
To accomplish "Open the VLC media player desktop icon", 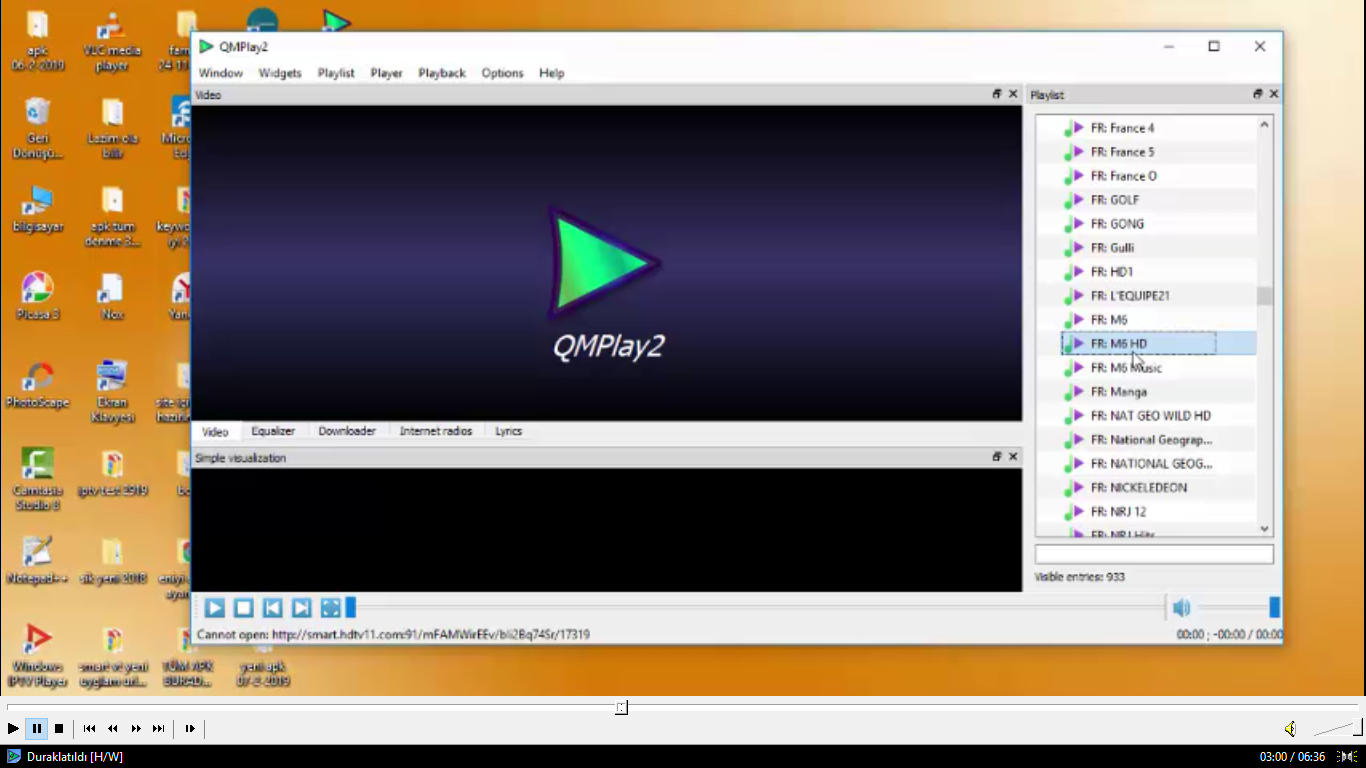I will click(x=112, y=42).
